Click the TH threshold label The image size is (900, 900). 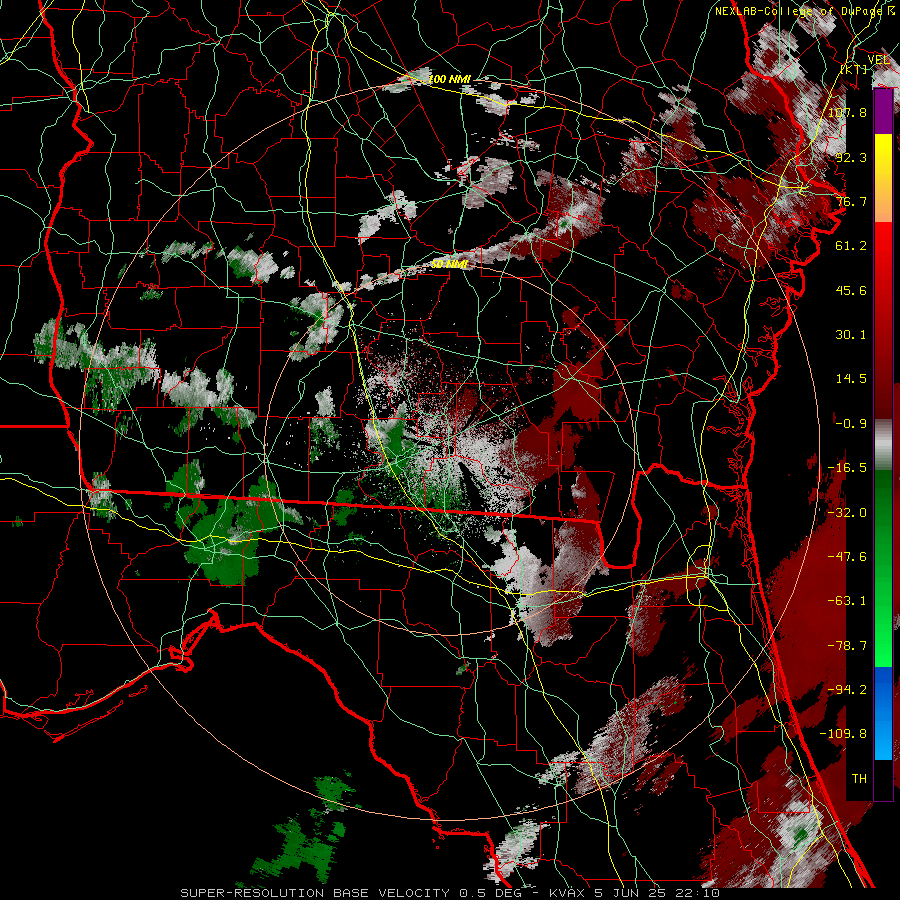point(859,779)
